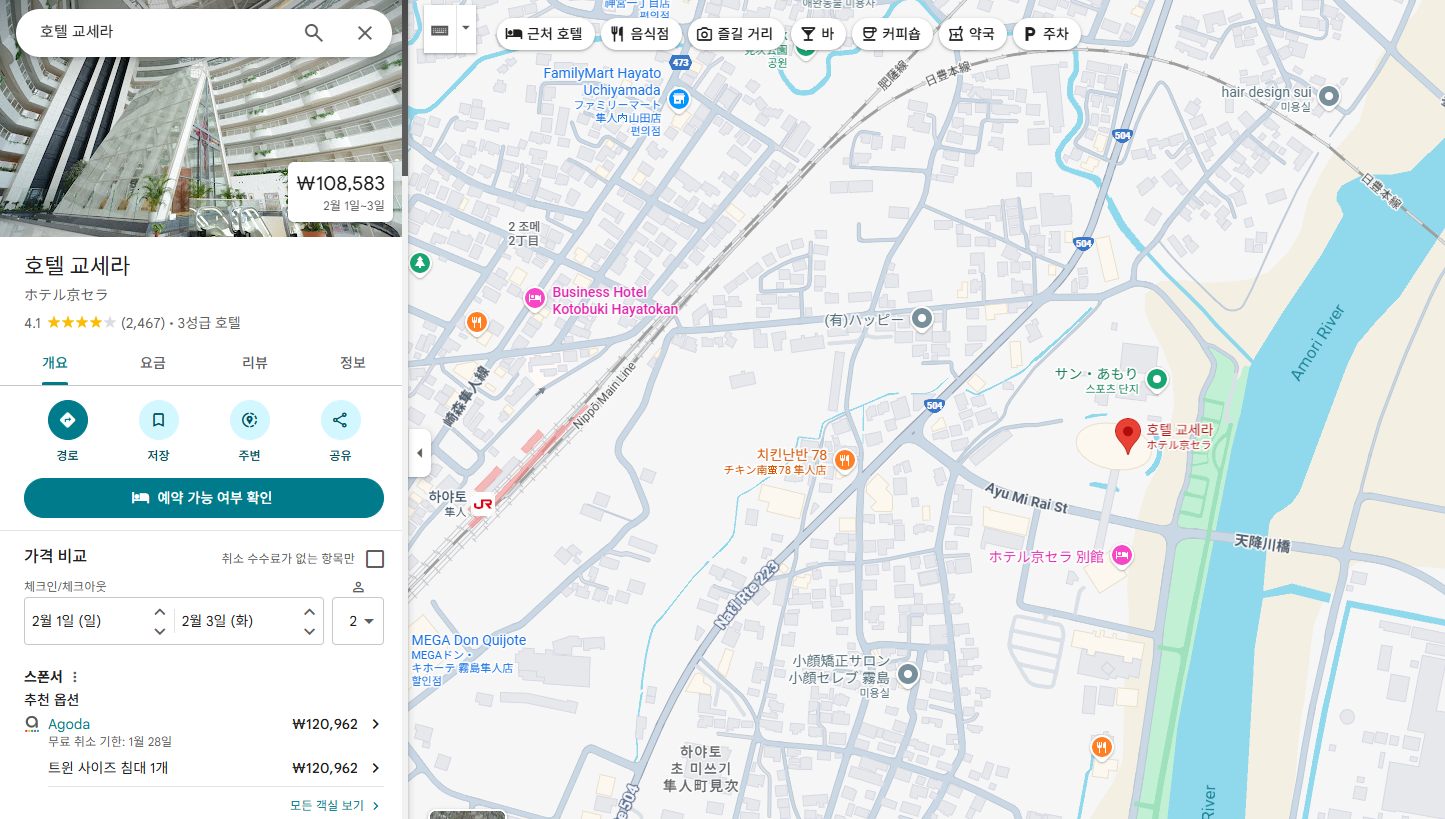The image size is (1445, 819).
Task: Click the ホテル京セラ 別館 hotel pin
Action: pos(1121,555)
